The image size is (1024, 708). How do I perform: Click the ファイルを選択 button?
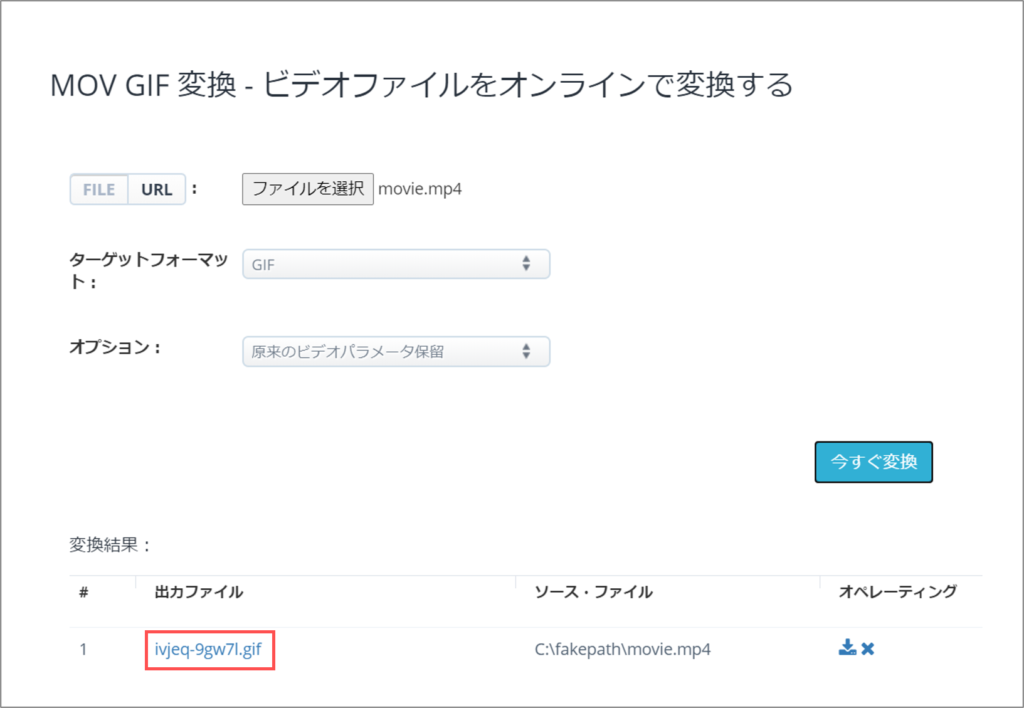point(308,189)
